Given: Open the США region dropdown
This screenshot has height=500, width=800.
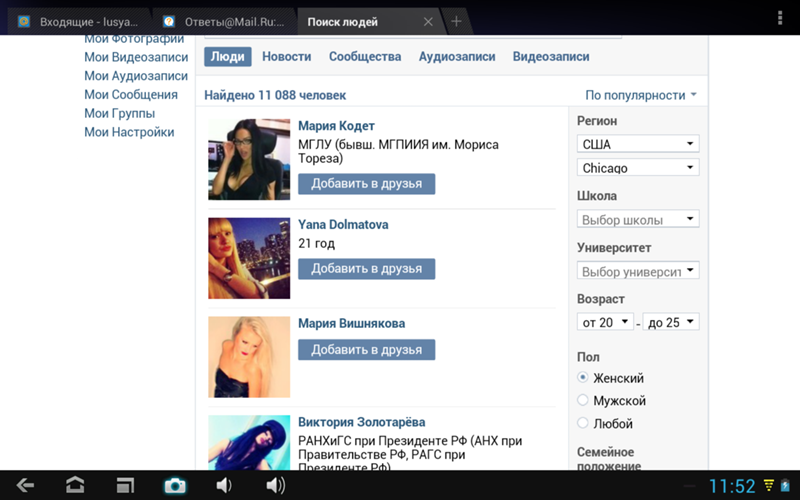Looking at the screenshot, I should [638, 144].
